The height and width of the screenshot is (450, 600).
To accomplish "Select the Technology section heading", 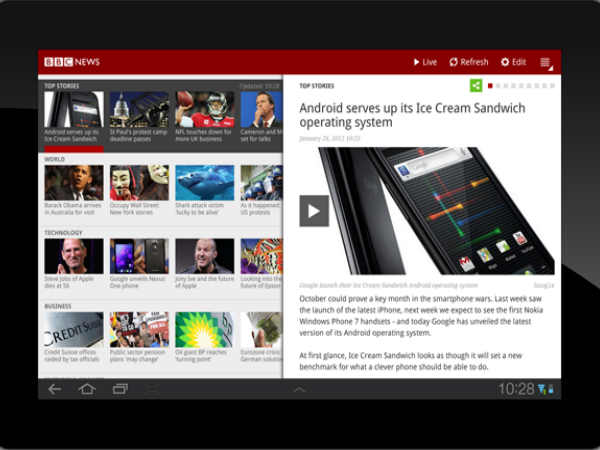I will (63, 233).
